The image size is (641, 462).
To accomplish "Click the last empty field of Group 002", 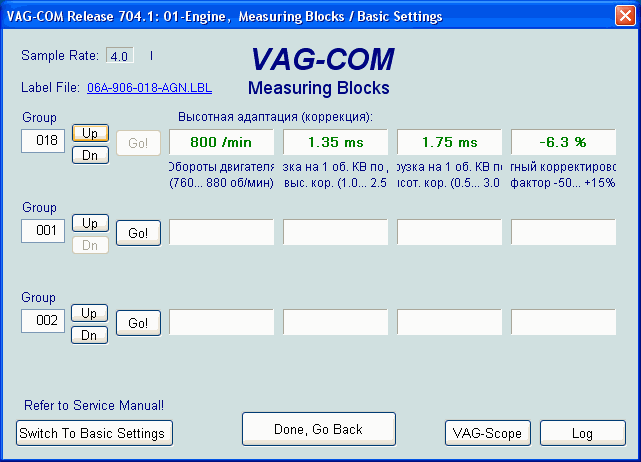I will [x=563, y=322].
